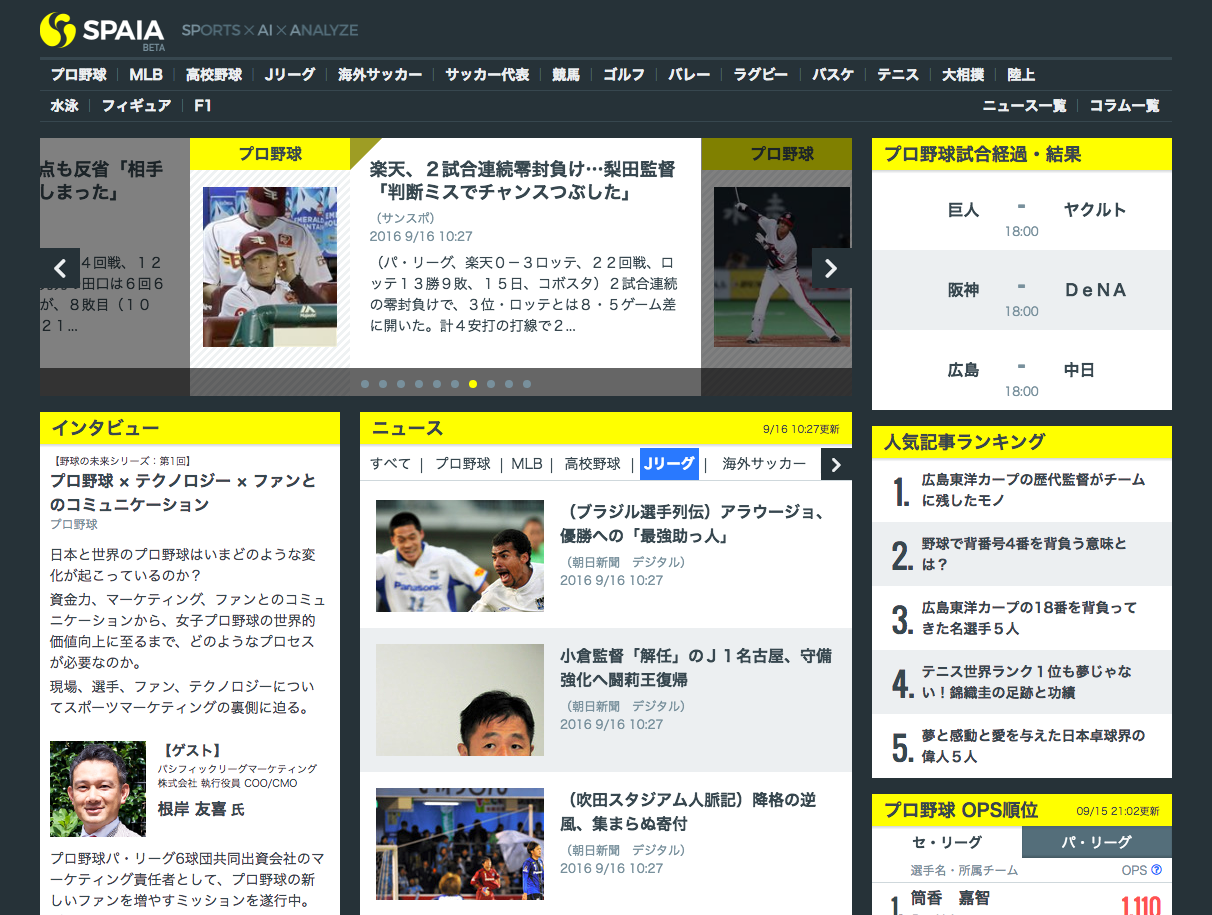Open ranking article カープの18番

click(1022, 618)
